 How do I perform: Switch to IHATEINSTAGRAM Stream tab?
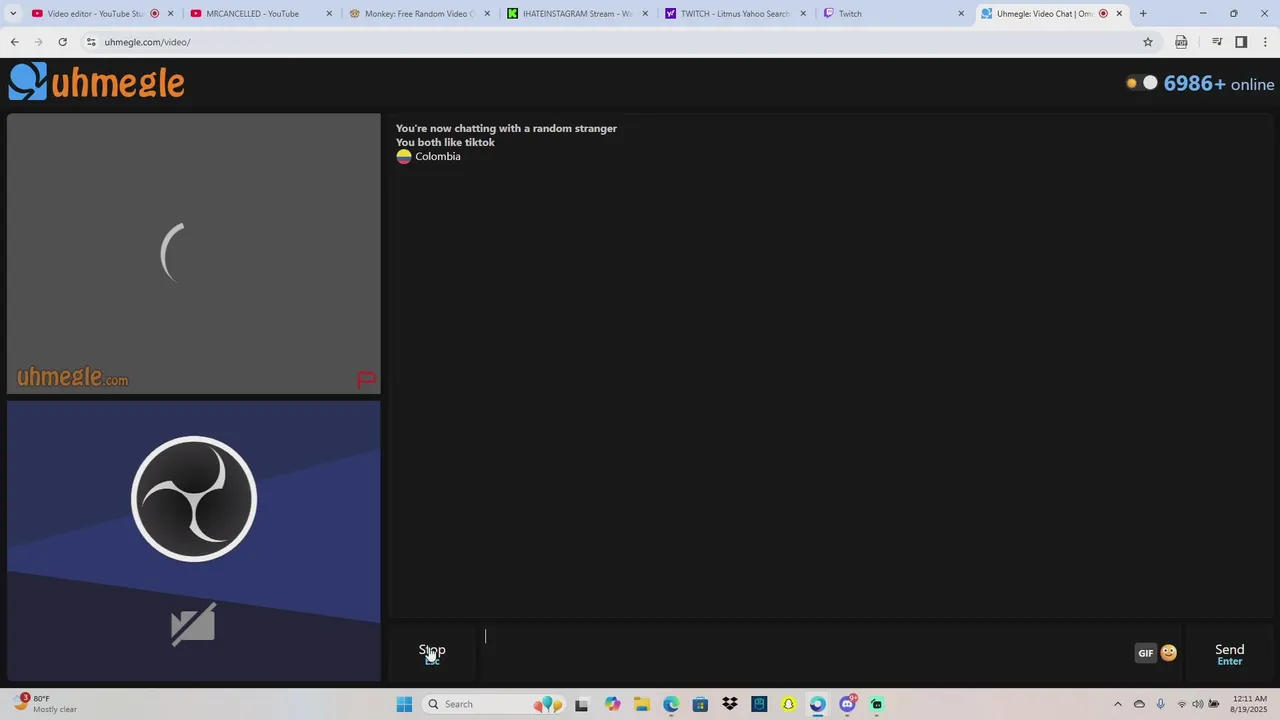(x=577, y=14)
